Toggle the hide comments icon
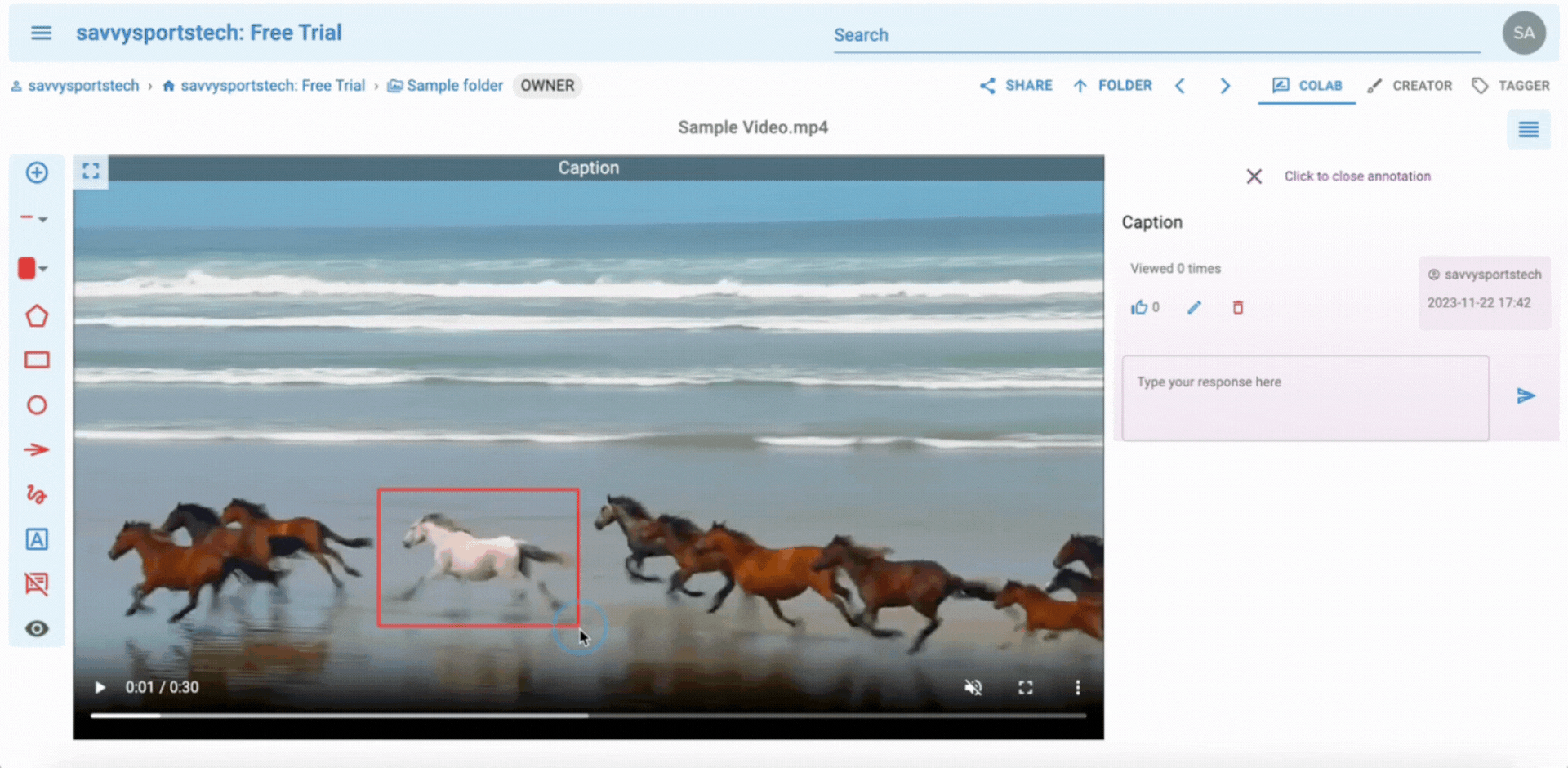Viewport: 1568px width, 768px height. point(37,583)
